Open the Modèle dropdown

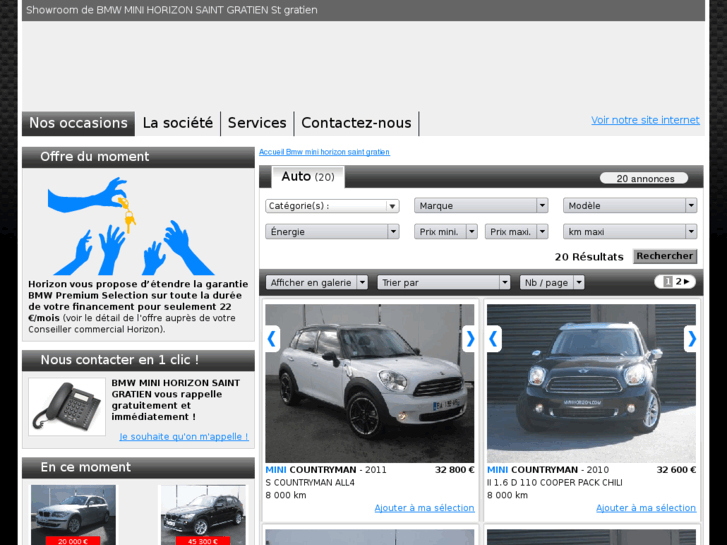(x=630, y=205)
